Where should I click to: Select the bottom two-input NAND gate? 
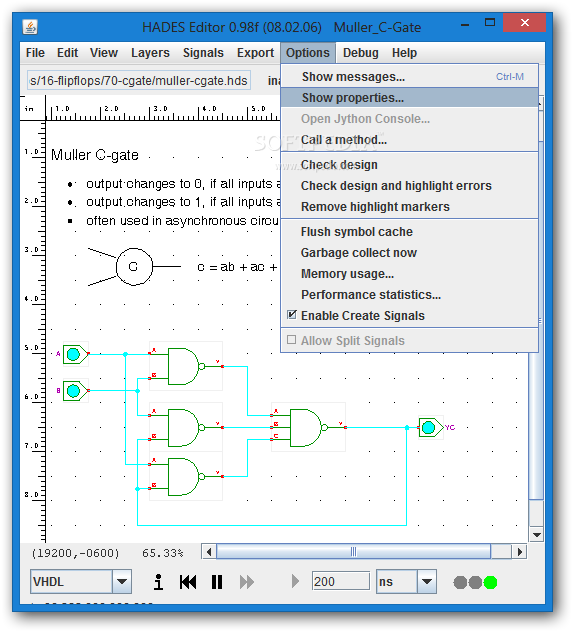(x=185, y=476)
